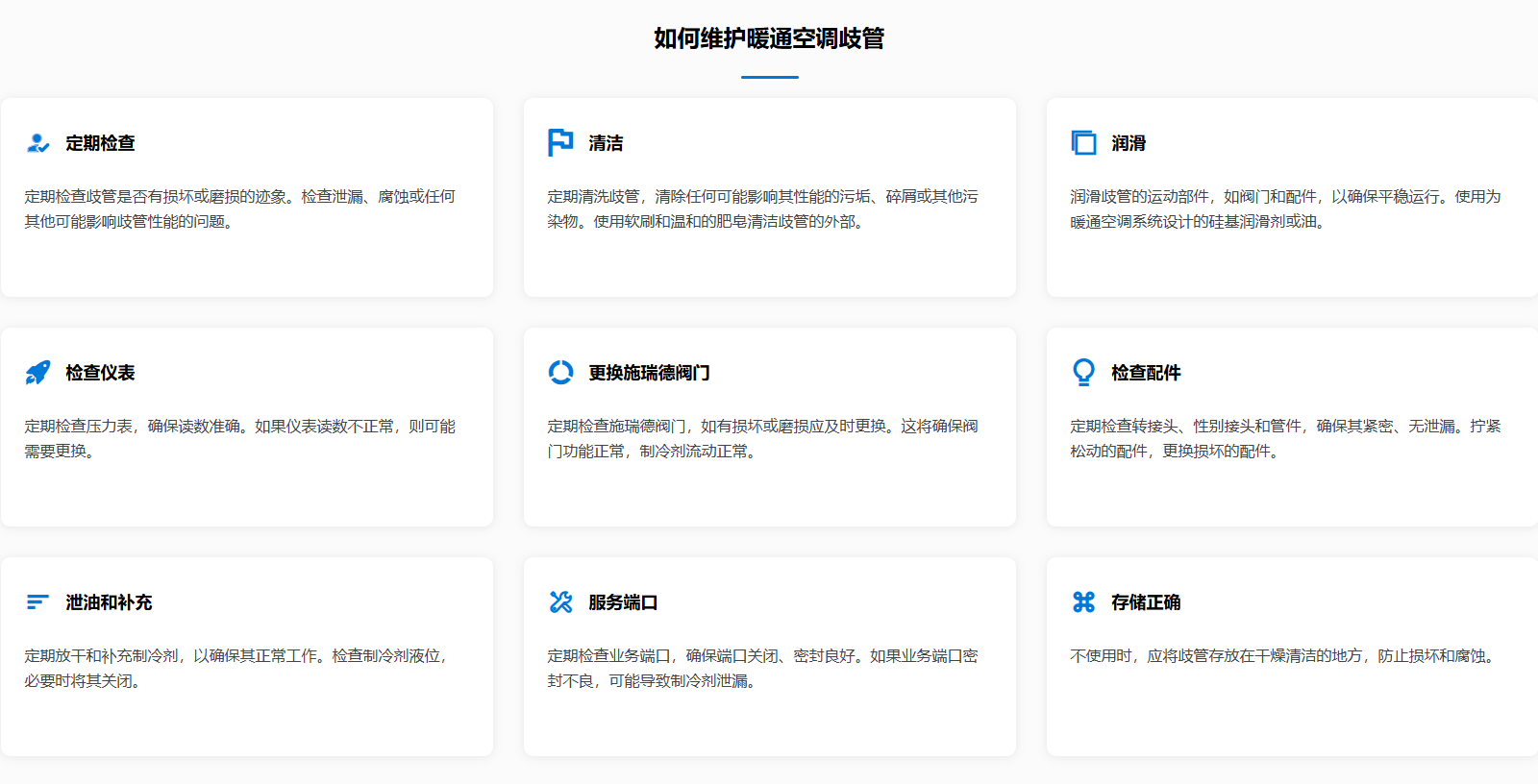Click the 泄油和补充 heading
Screen dimensions: 1538x784
coord(109,602)
